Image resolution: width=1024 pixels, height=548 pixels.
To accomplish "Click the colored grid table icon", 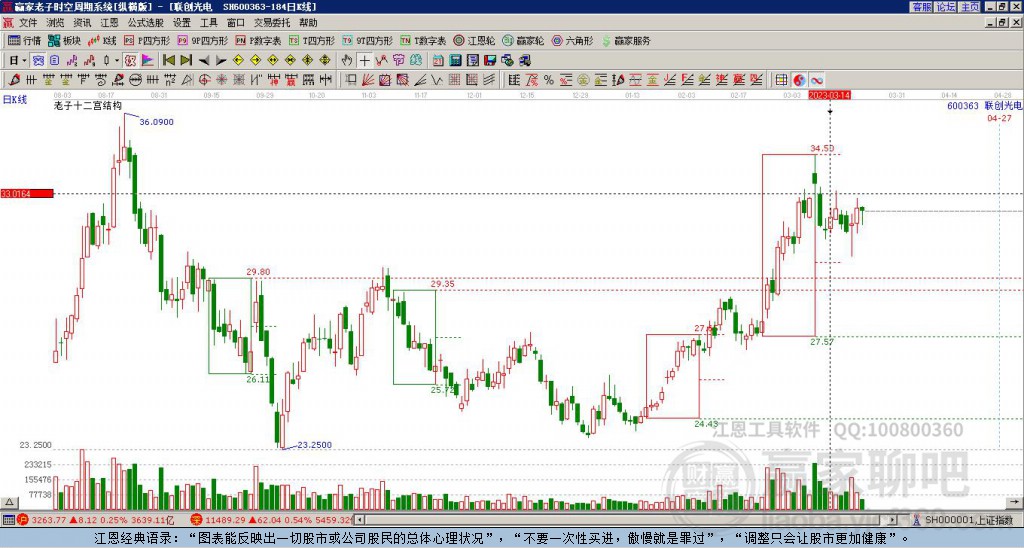I will 781,80.
